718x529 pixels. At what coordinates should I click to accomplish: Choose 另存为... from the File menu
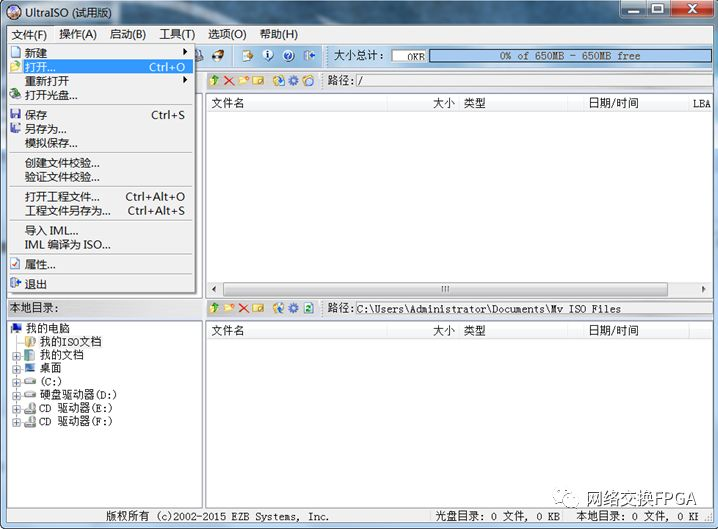[101, 129]
